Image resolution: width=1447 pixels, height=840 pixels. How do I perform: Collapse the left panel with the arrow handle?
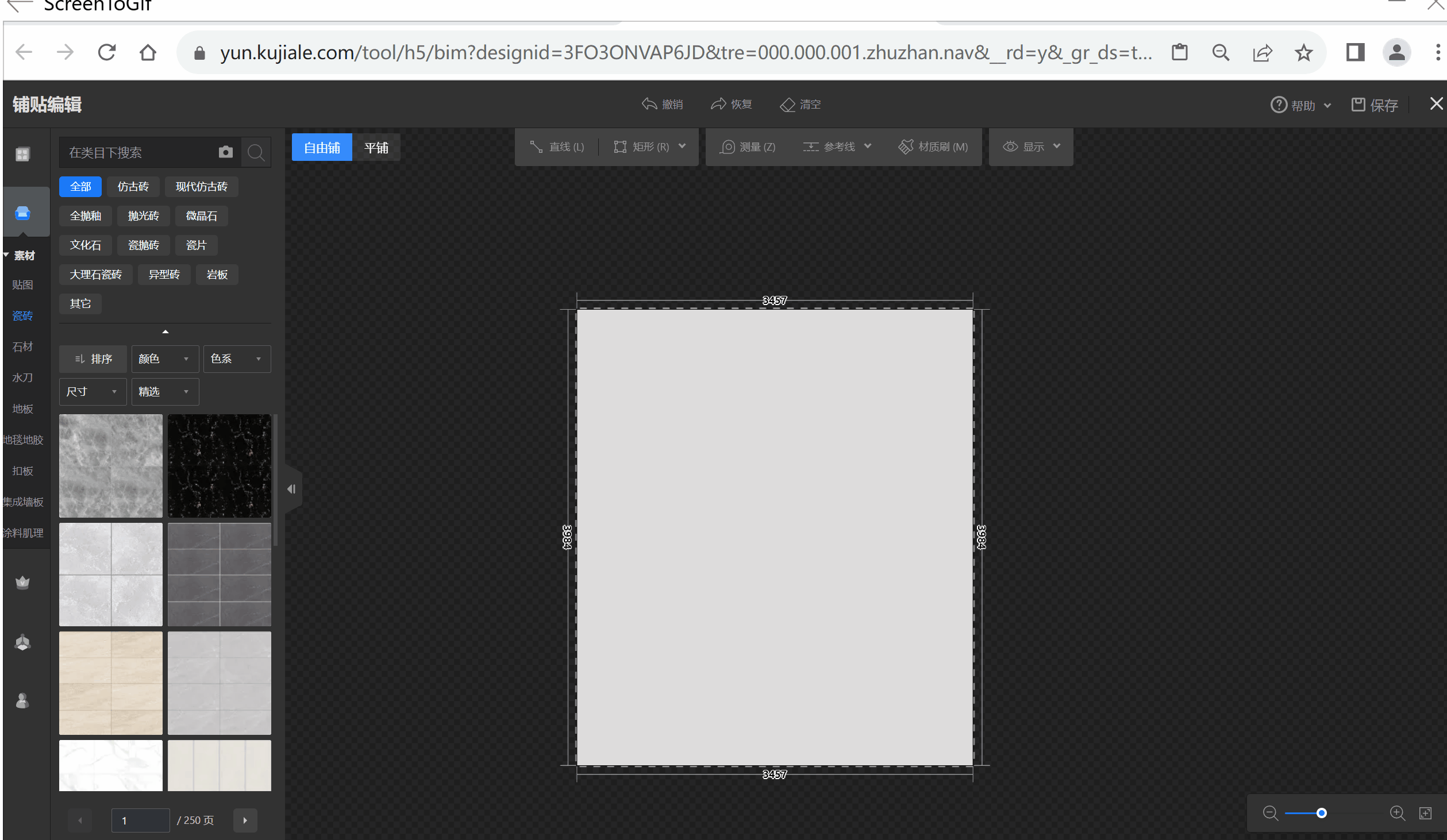point(291,489)
